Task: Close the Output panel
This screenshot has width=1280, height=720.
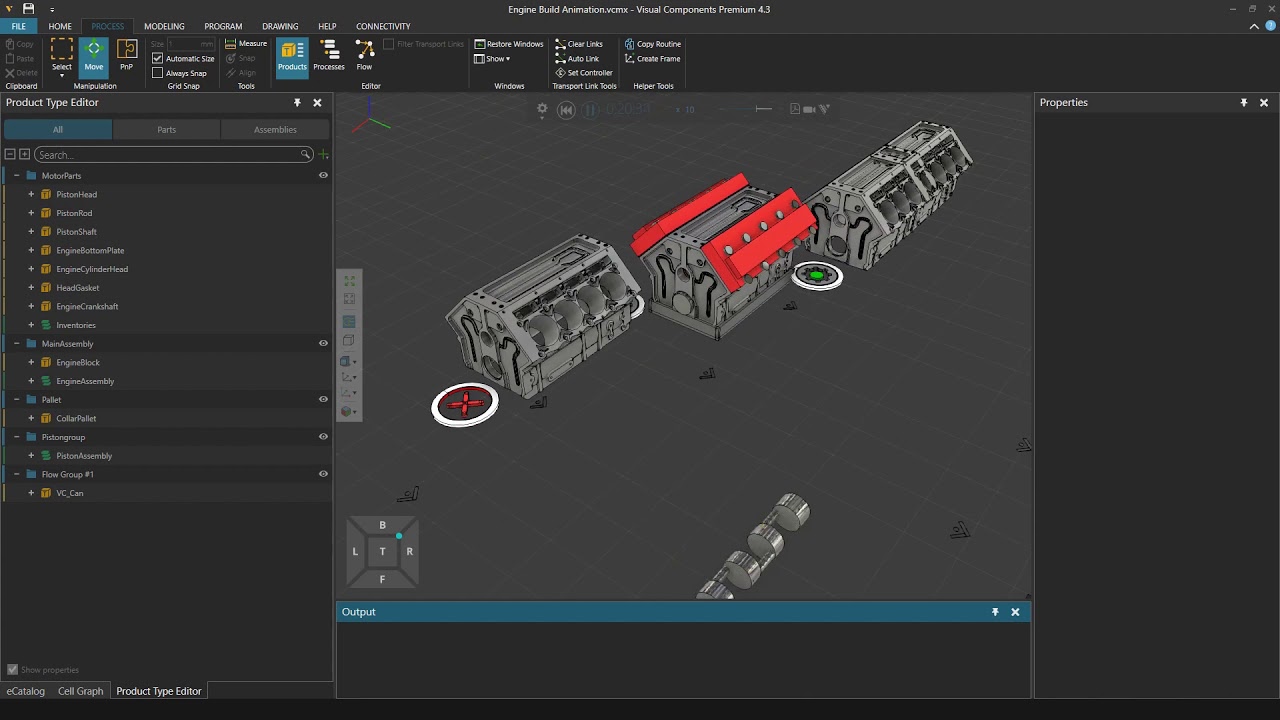Action: [x=1015, y=612]
